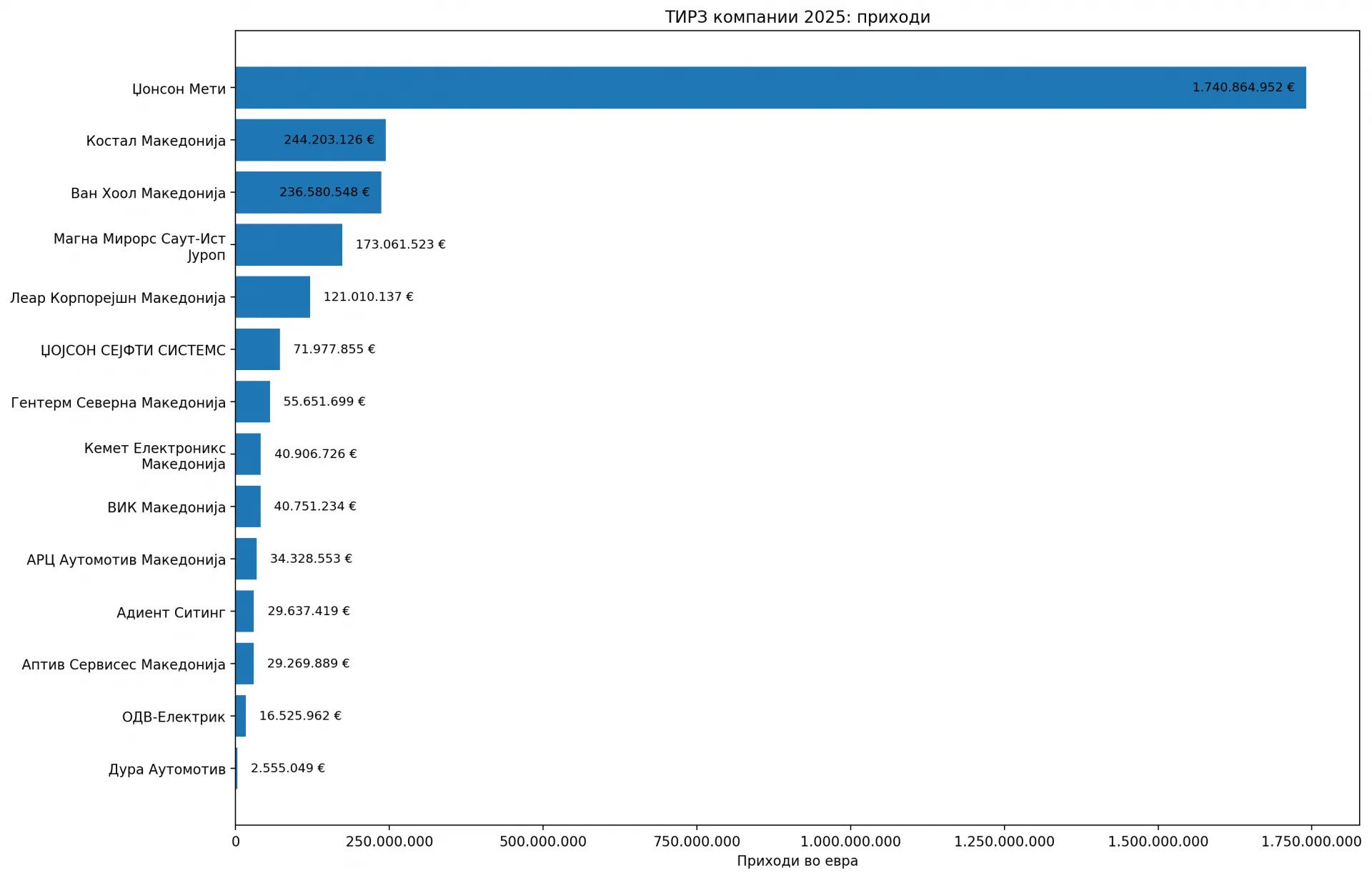The width and height of the screenshot is (1372, 878).
Task: Select the ВИК Македонија bar
Action: (x=248, y=507)
